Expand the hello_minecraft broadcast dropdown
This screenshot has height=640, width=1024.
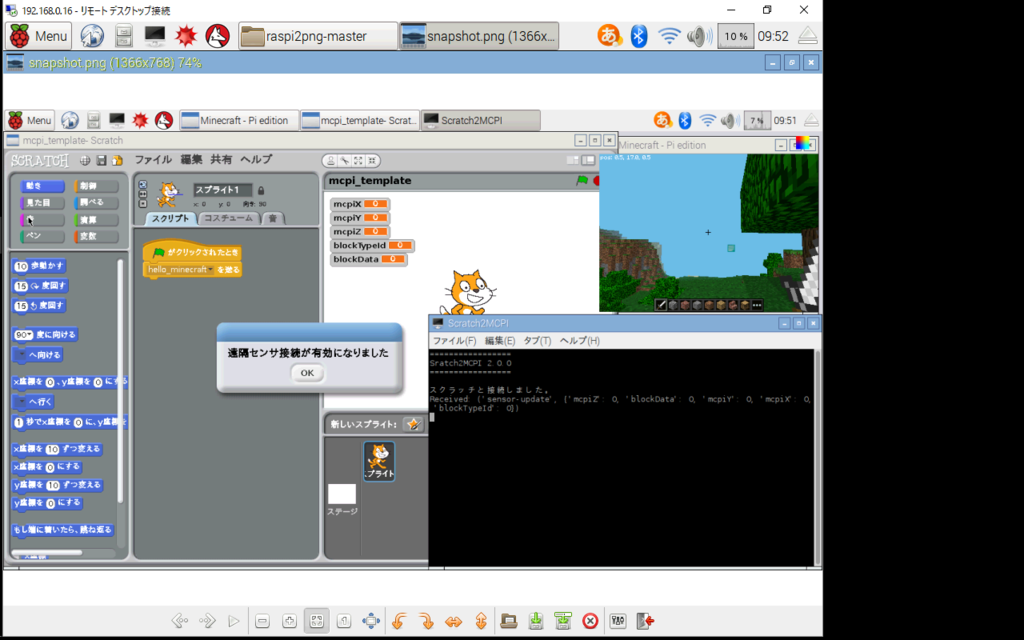[x=210, y=270]
